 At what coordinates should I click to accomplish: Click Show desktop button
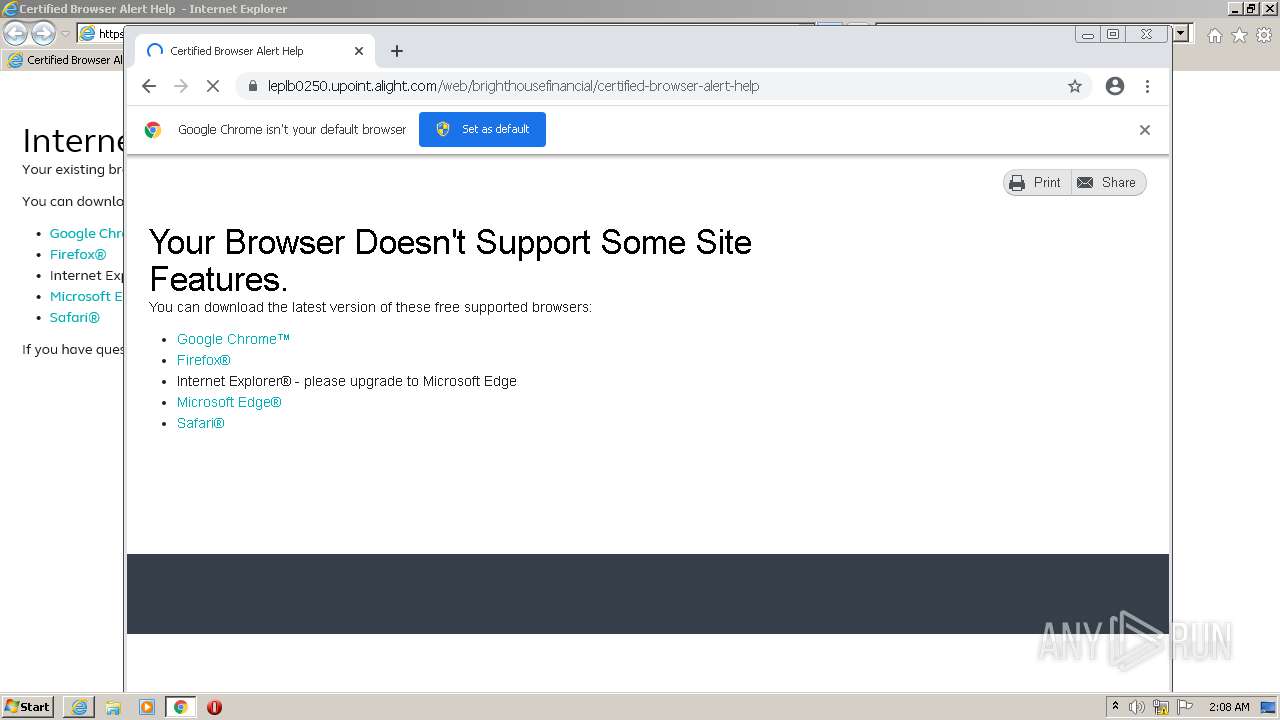[x=1268, y=707]
